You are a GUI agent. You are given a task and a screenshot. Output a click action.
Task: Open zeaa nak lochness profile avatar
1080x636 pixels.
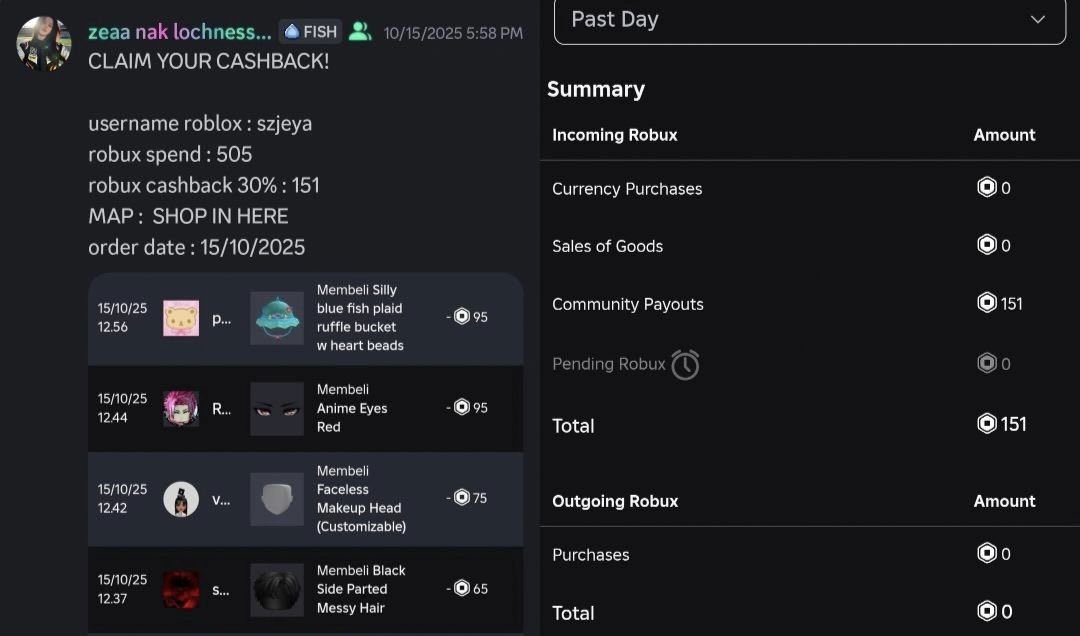point(43,43)
